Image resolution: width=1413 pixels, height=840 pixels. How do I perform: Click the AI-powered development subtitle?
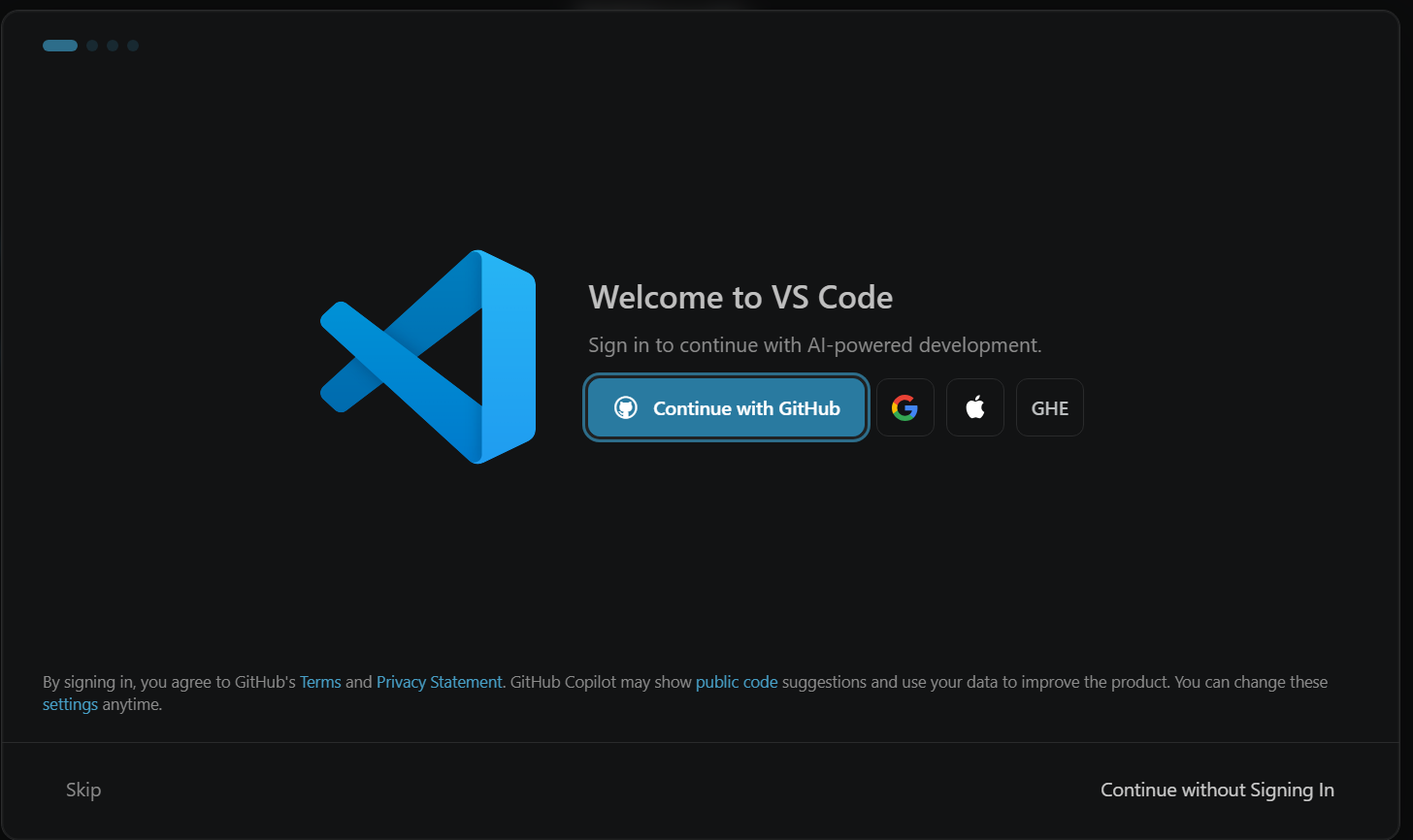(814, 344)
